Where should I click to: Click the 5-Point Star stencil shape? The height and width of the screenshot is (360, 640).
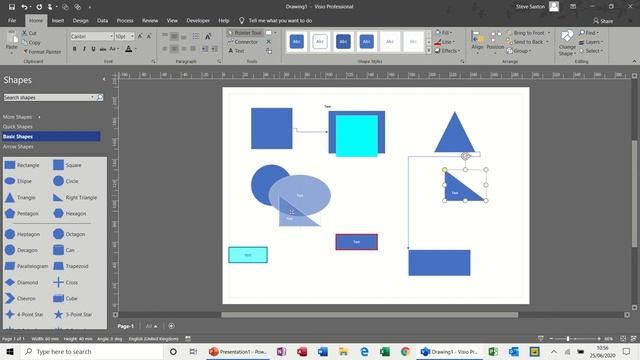pyautogui.click(x=73, y=314)
